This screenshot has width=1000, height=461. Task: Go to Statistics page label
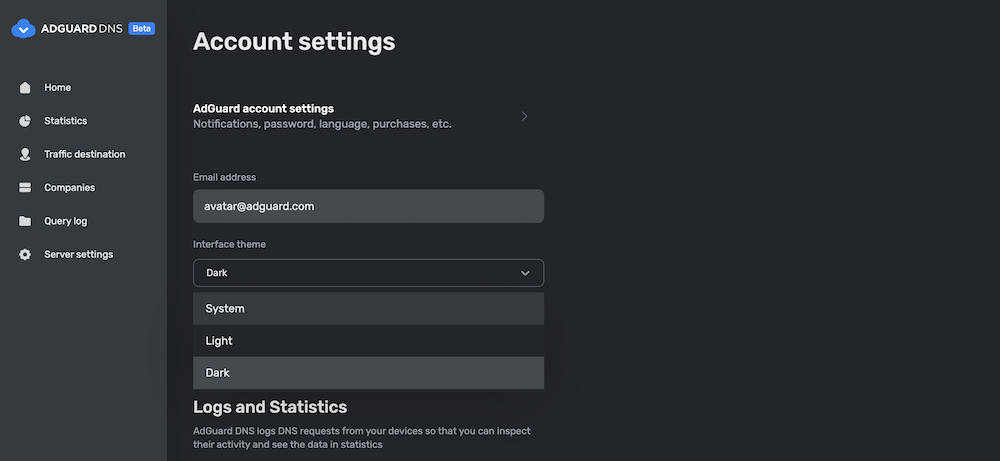pos(66,121)
